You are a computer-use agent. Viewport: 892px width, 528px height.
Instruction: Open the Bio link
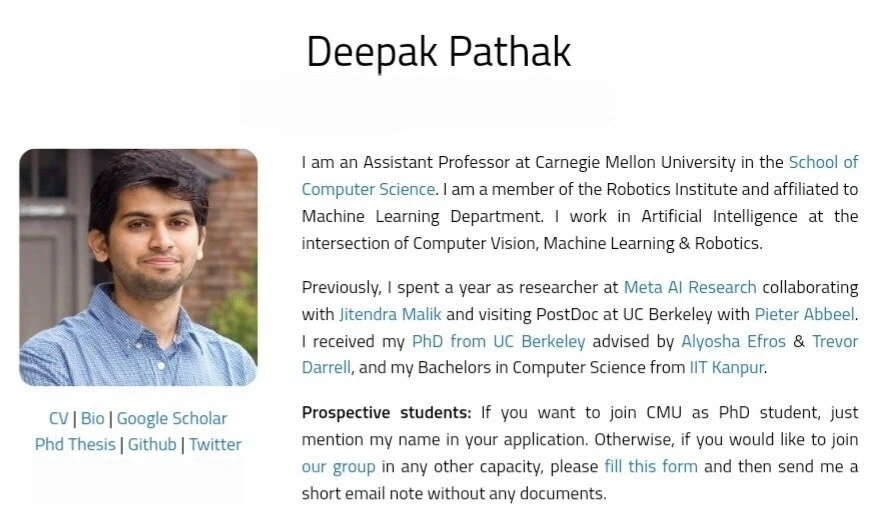[x=93, y=418]
